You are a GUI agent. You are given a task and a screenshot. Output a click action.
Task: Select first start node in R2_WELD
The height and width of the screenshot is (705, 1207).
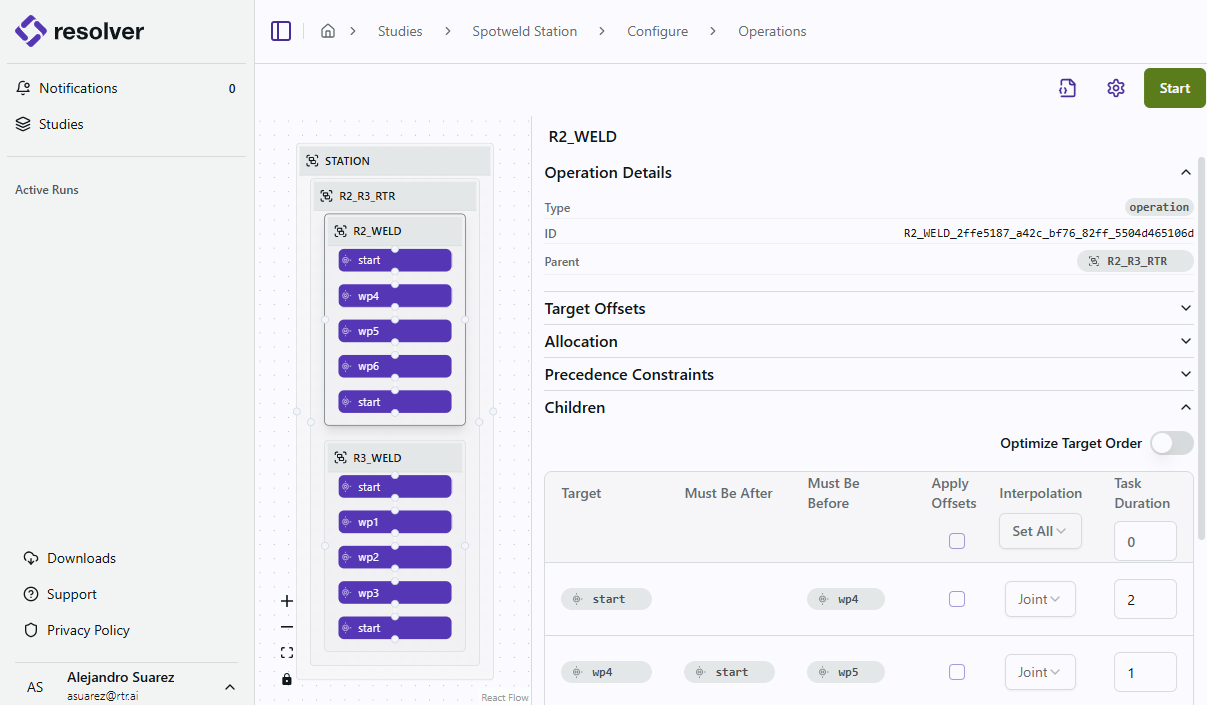tap(395, 260)
